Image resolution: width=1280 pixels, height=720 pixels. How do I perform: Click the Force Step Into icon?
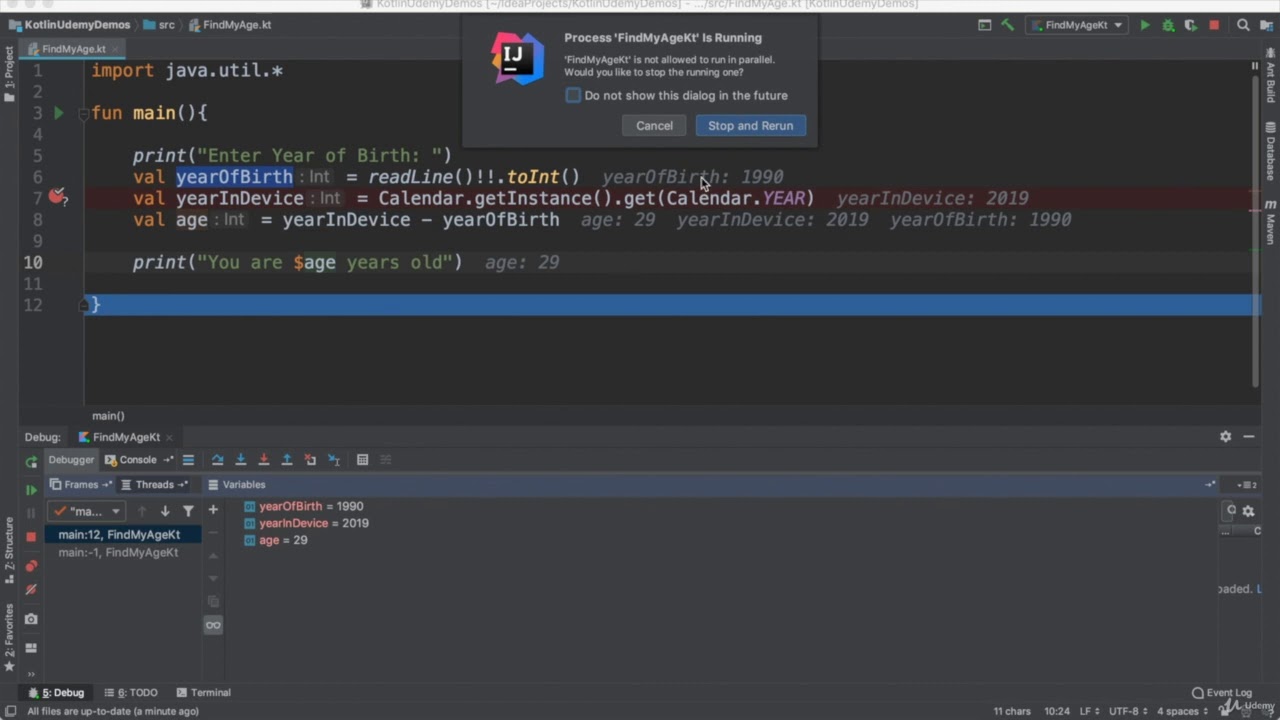[x=263, y=460]
